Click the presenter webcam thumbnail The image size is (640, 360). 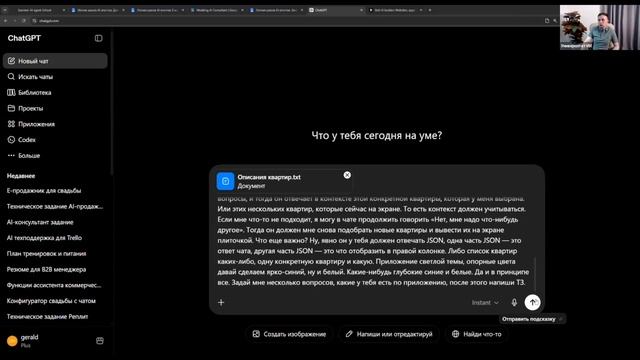click(599, 27)
